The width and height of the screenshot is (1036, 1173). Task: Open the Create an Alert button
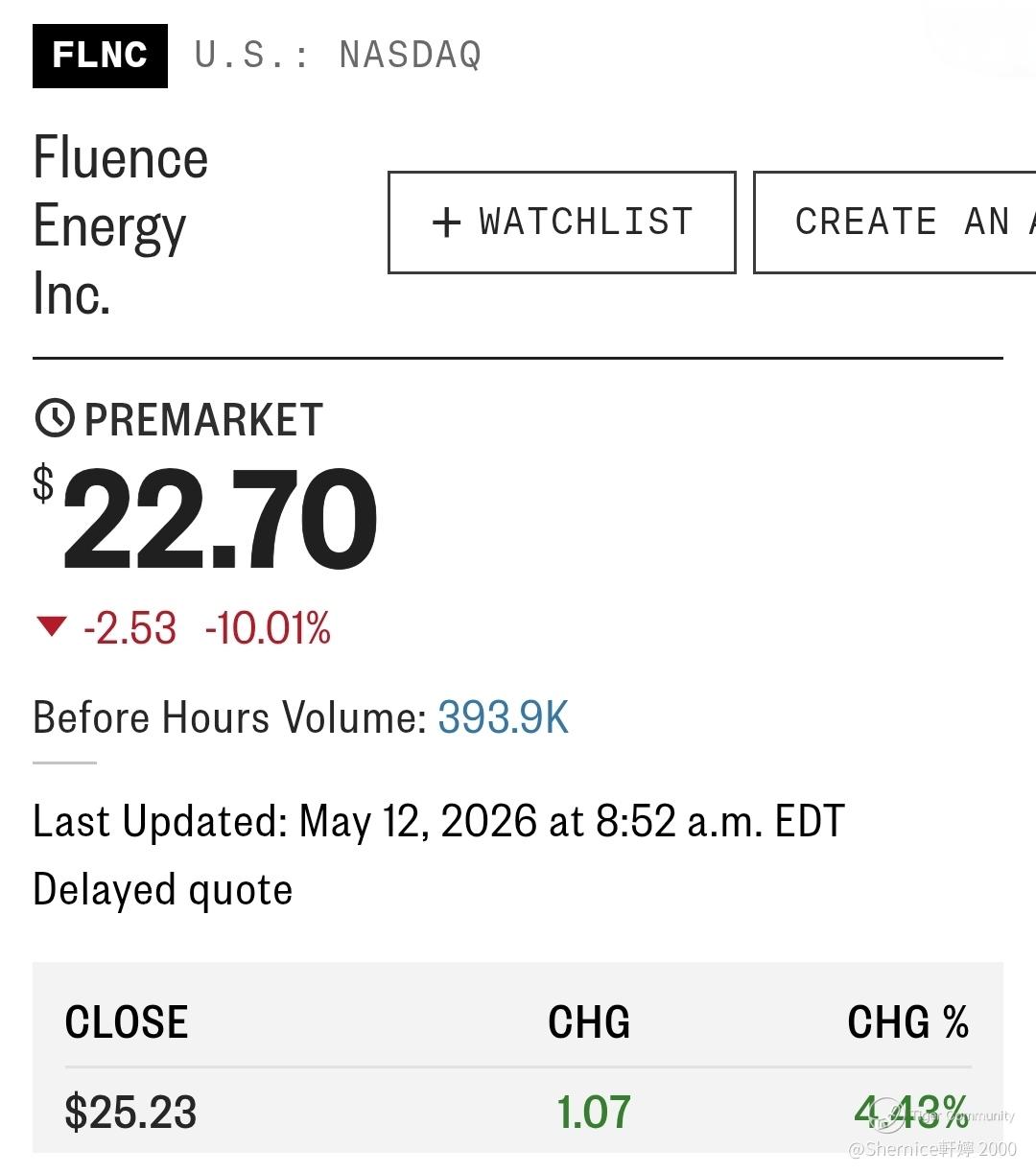895,223
